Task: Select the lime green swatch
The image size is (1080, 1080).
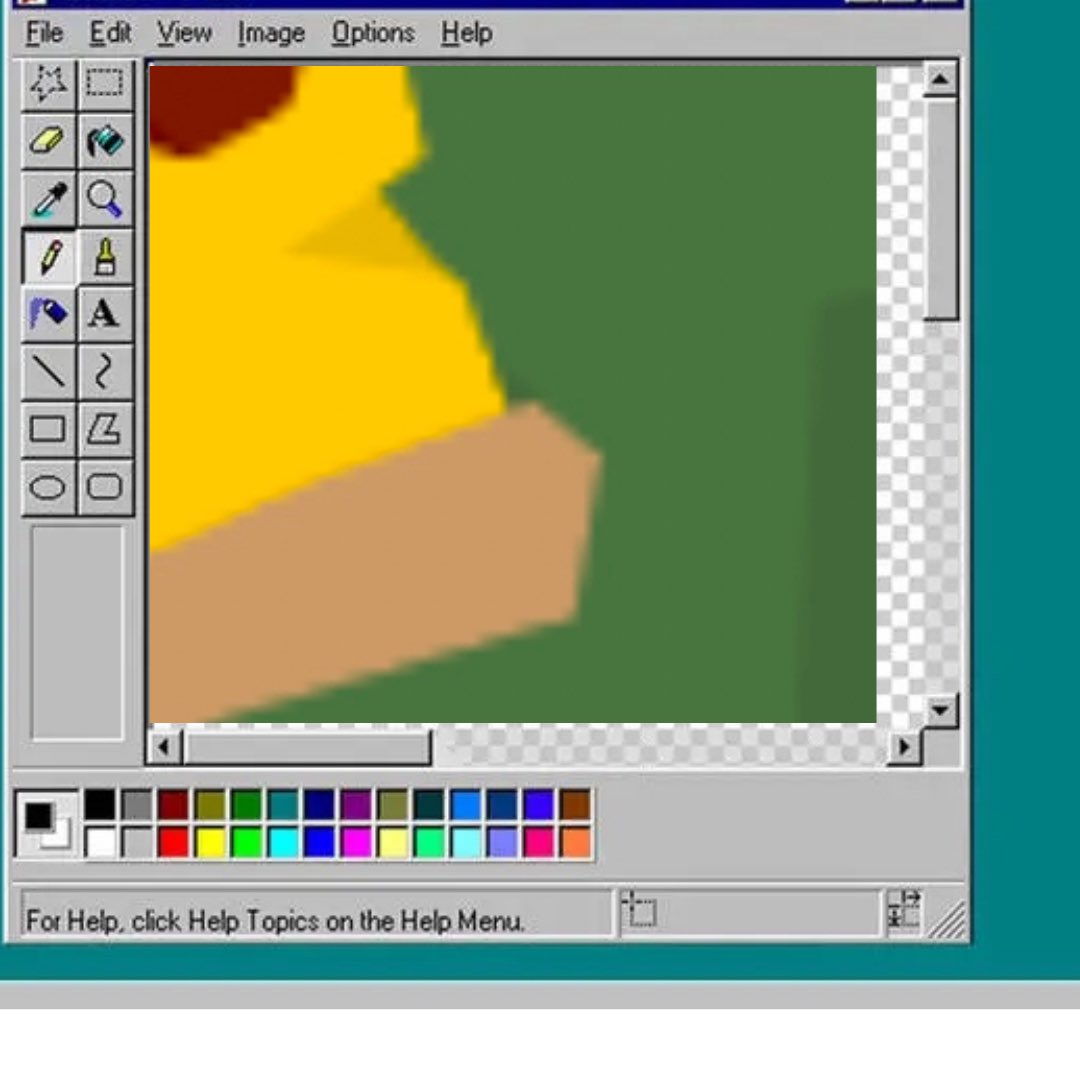Action: point(247,842)
